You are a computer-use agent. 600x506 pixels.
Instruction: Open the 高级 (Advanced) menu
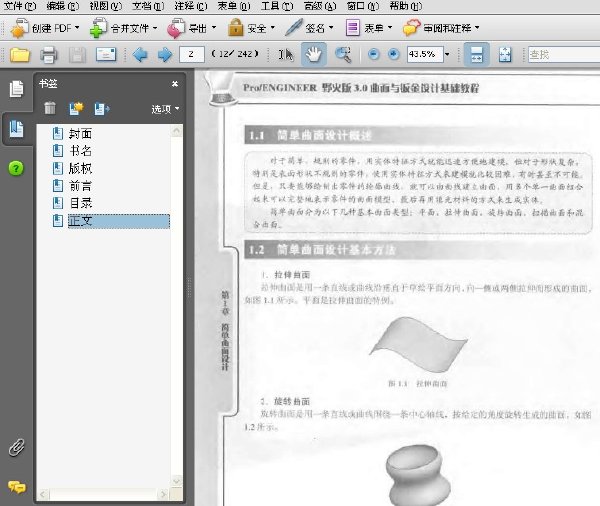pos(320,6)
